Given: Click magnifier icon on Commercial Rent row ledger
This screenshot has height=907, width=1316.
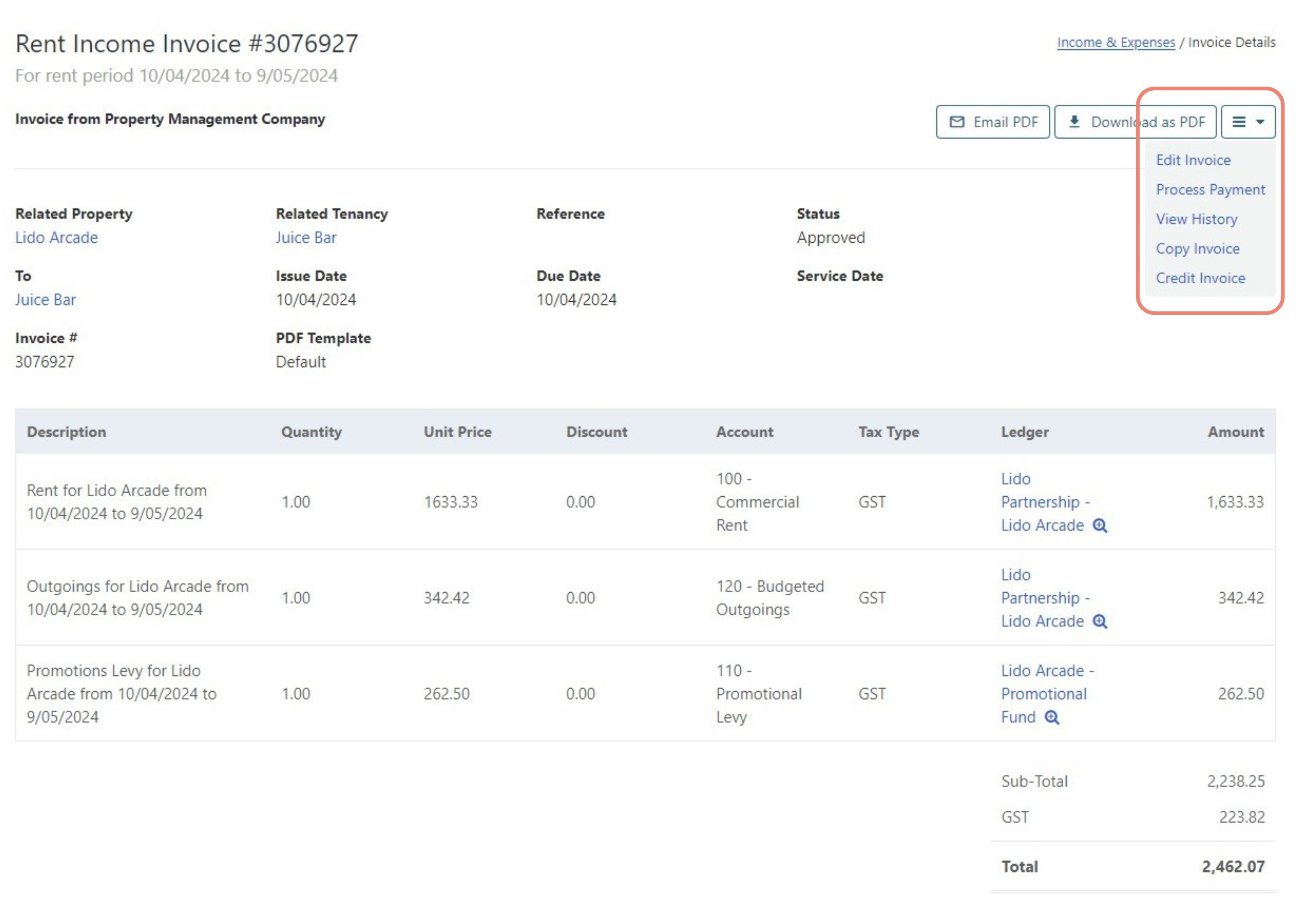Looking at the screenshot, I should [x=1099, y=526].
